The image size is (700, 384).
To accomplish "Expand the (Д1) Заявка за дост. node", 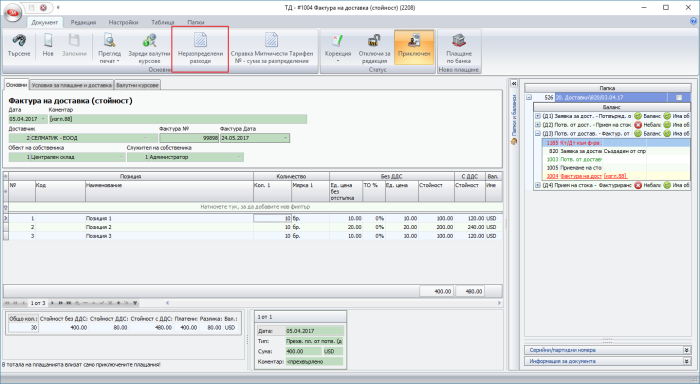I will pos(538,116).
